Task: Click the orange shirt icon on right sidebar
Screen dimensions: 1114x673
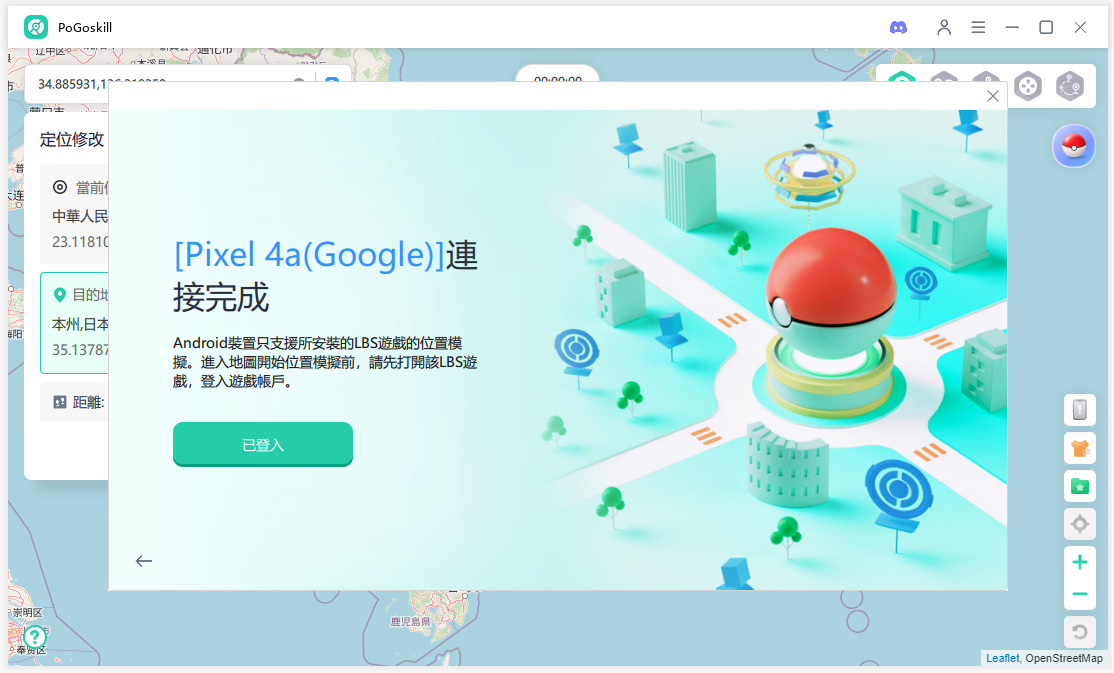Action: tap(1079, 448)
